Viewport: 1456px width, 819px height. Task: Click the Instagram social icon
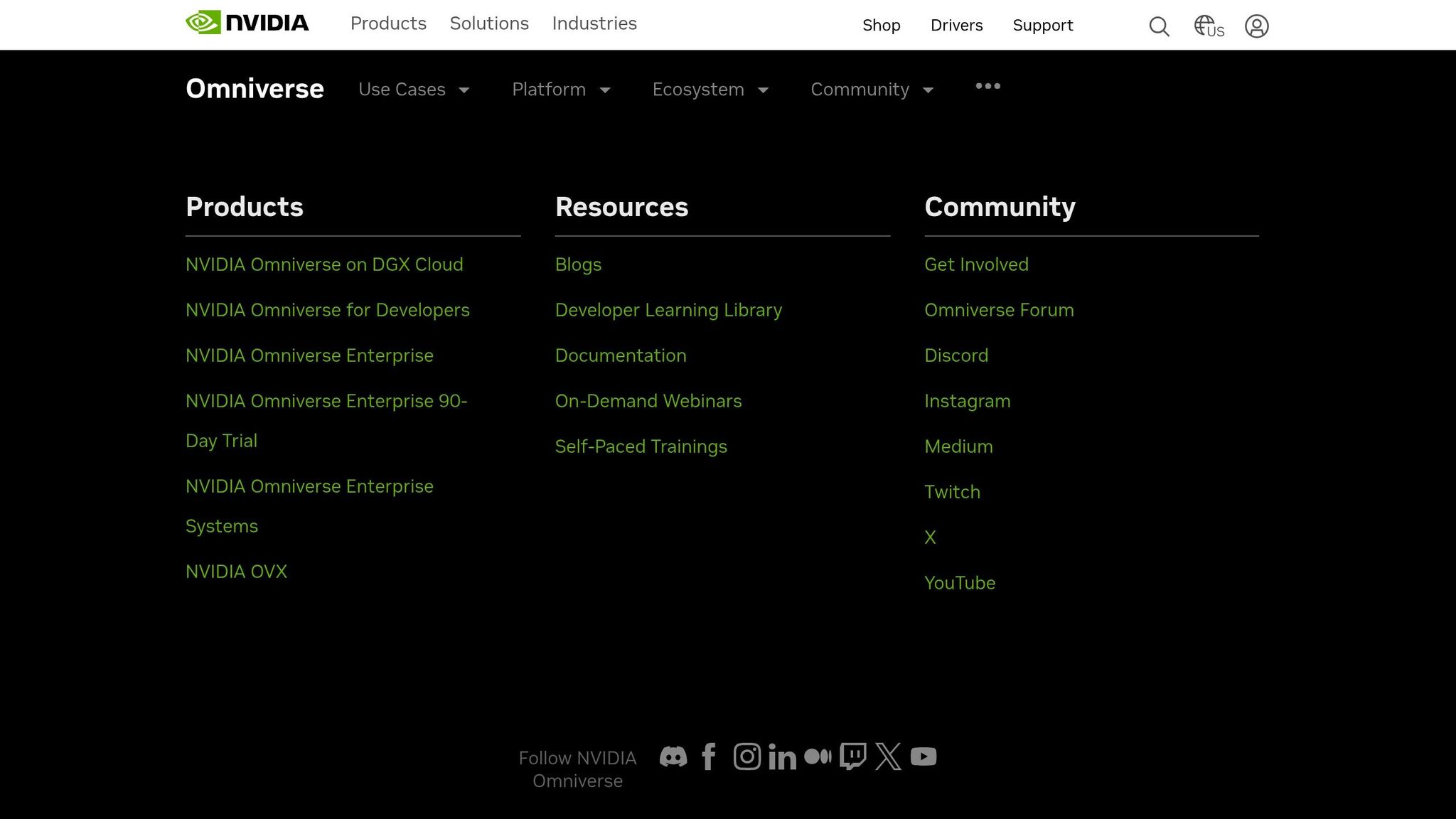click(x=746, y=756)
